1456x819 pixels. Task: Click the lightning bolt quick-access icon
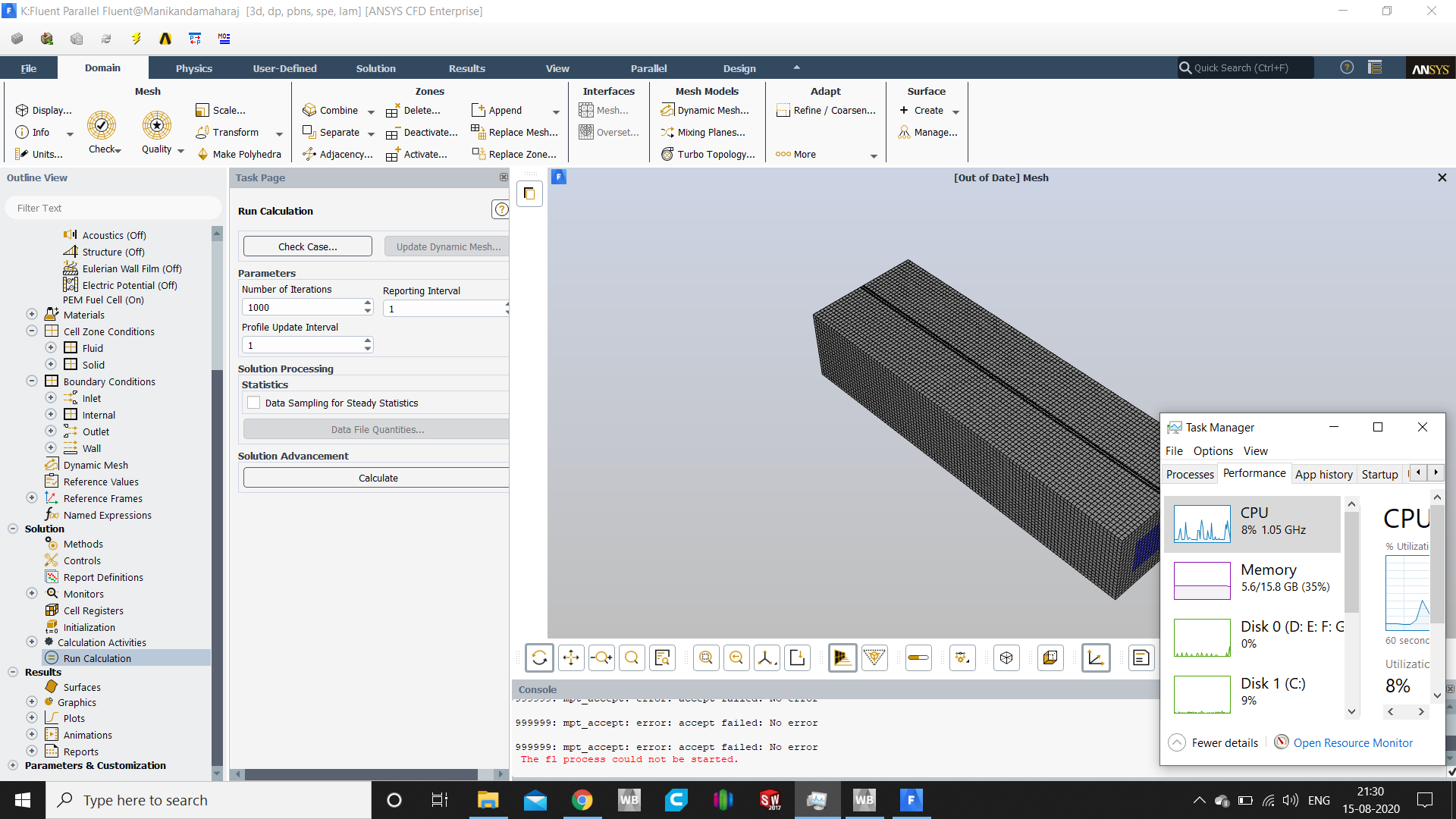(x=136, y=38)
